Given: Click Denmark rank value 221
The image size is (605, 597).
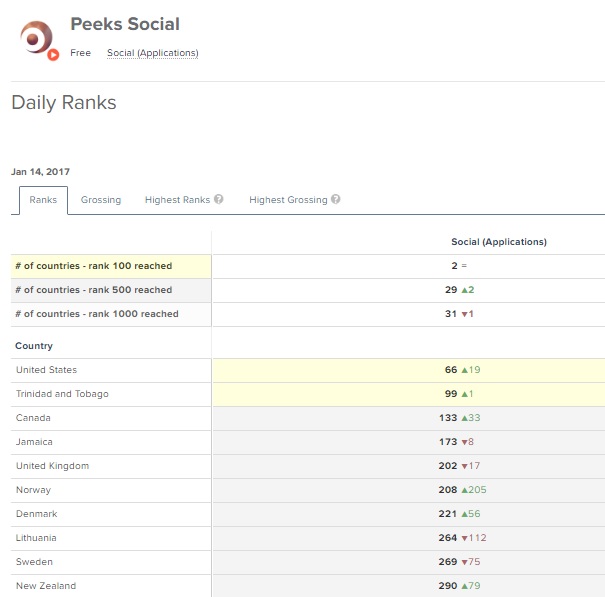Looking at the screenshot, I should point(448,514).
